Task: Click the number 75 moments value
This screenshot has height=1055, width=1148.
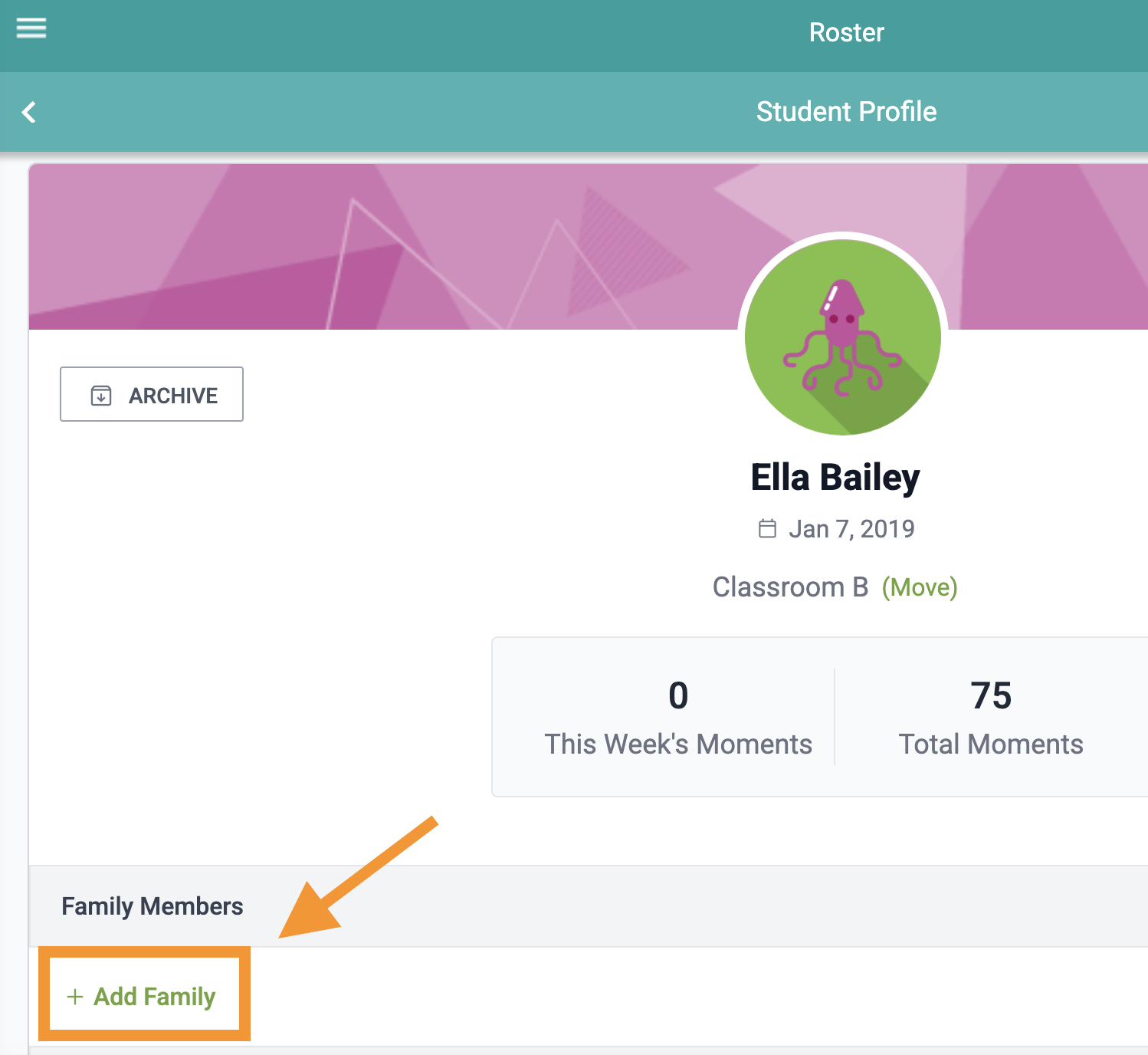Action: pos(991,695)
